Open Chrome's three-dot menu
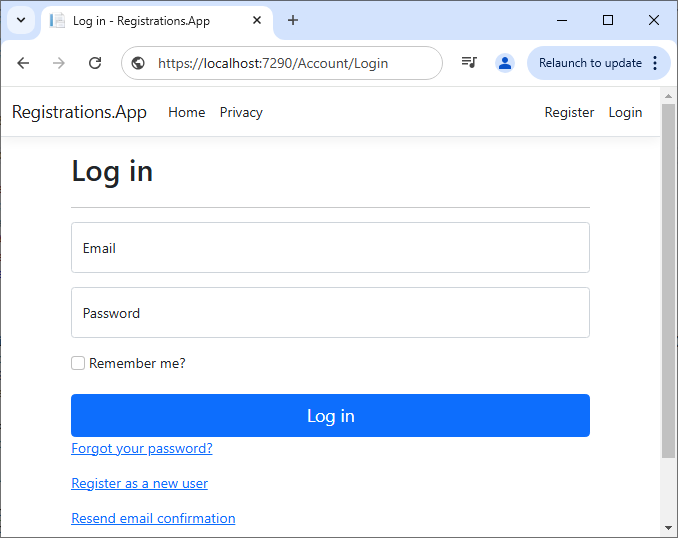 click(x=655, y=63)
